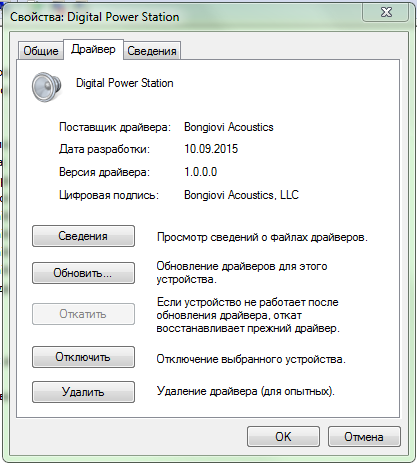The image size is (417, 465).
Task: Click the Поставщик драйвера label
Action: point(115,127)
